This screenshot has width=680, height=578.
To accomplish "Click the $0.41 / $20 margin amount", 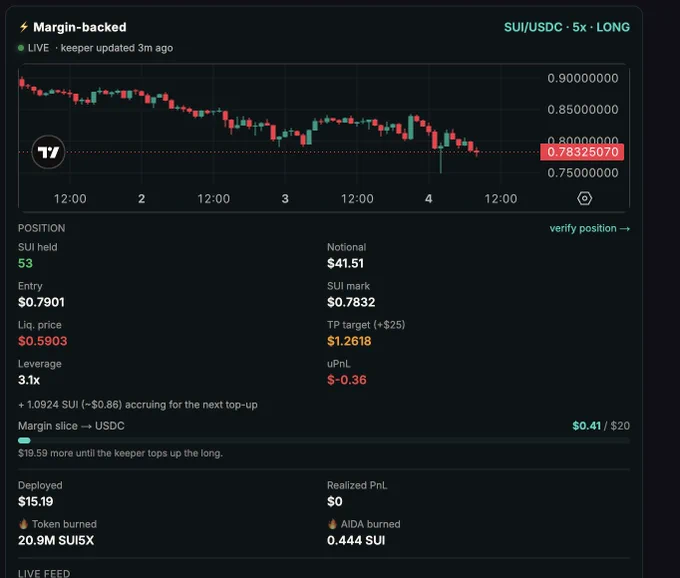I will [x=601, y=426].
